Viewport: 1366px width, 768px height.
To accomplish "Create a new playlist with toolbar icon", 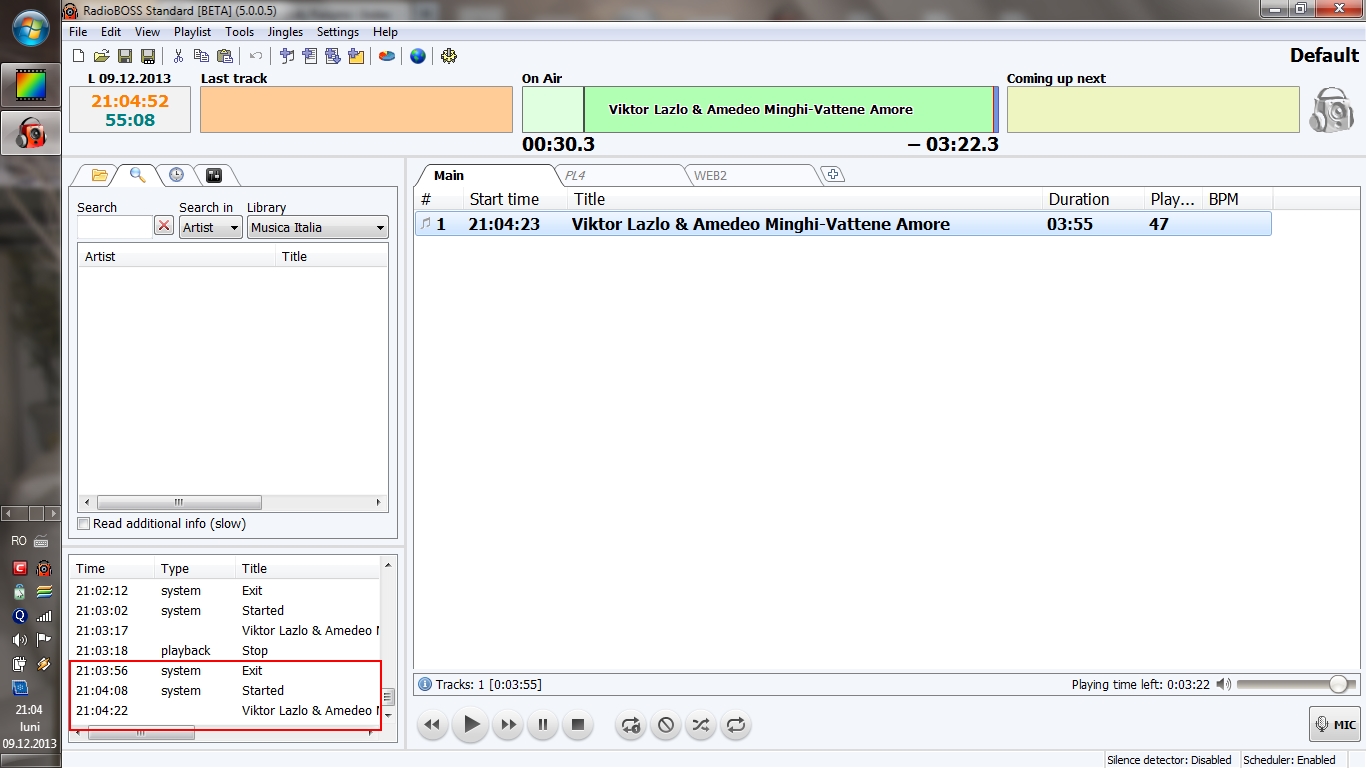I will point(79,56).
